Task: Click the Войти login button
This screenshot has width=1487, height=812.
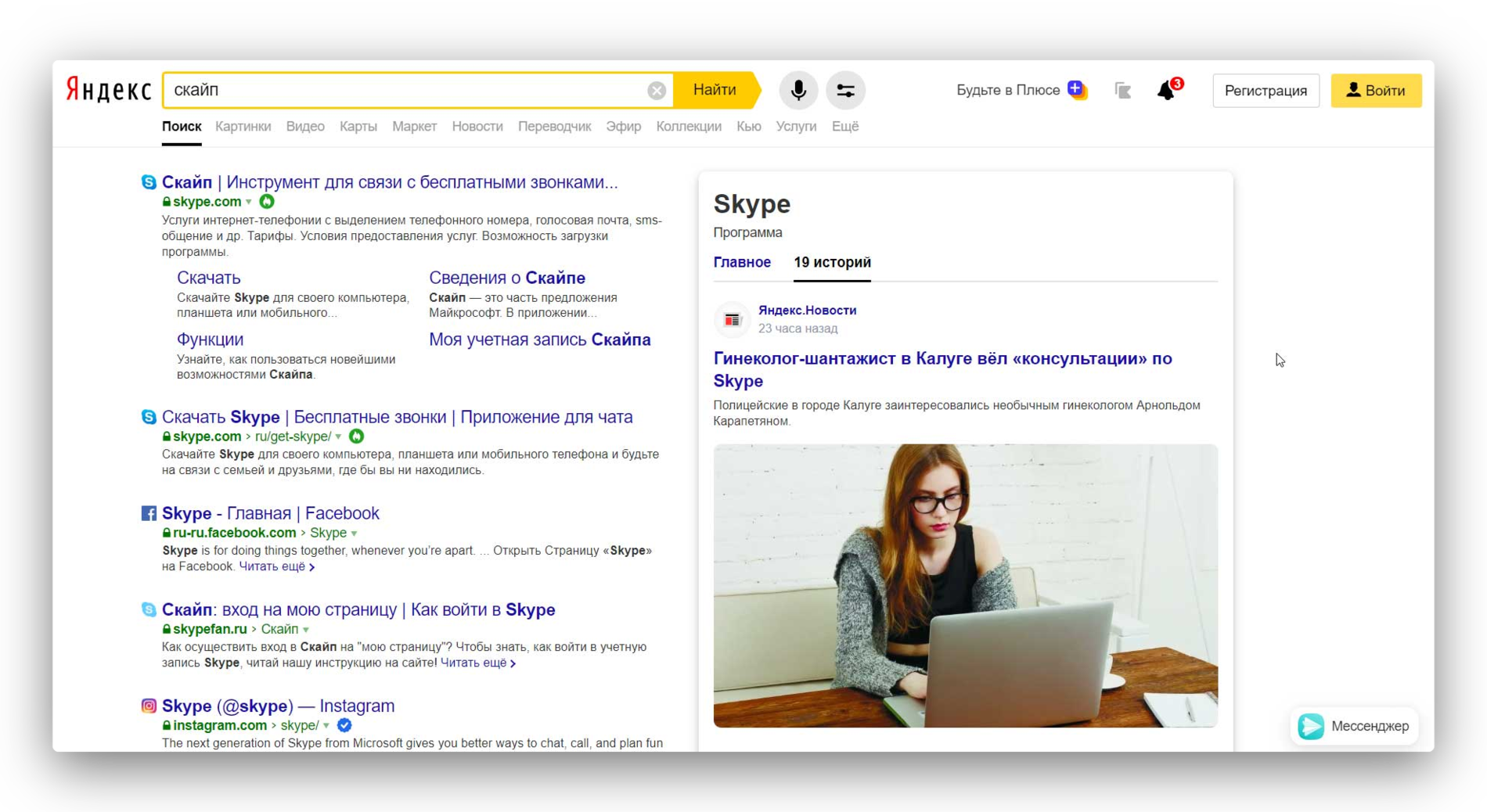Action: click(x=1376, y=91)
